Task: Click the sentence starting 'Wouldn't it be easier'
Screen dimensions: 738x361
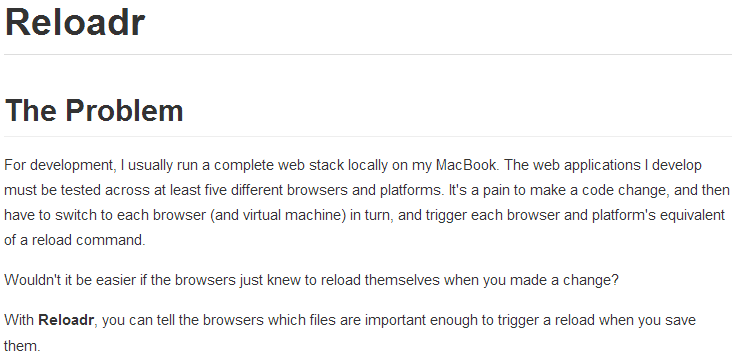Action: coord(311,280)
